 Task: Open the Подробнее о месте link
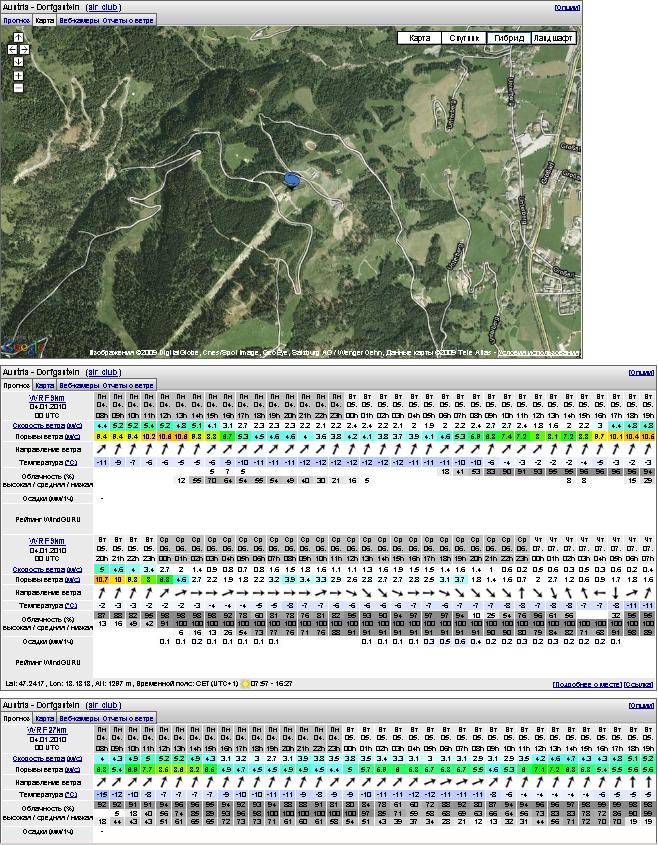pos(588,685)
